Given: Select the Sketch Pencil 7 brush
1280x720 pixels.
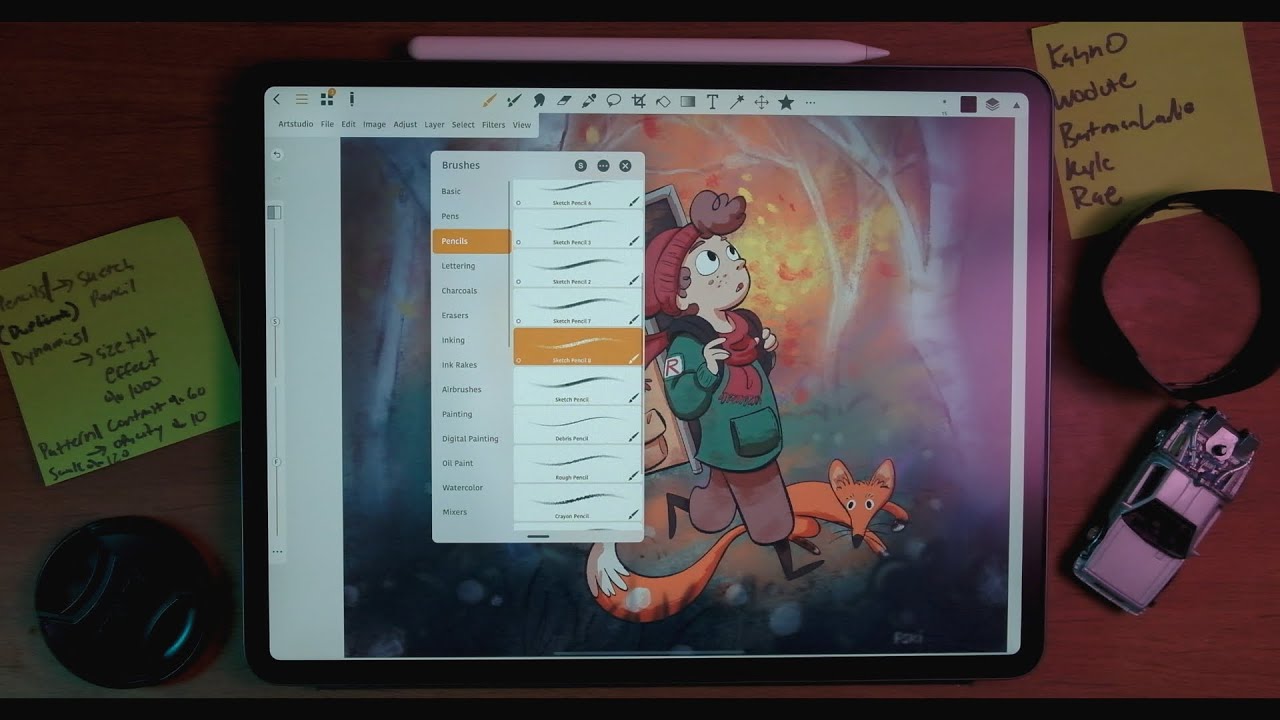Looking at the screenshot, I should point(578,307).
